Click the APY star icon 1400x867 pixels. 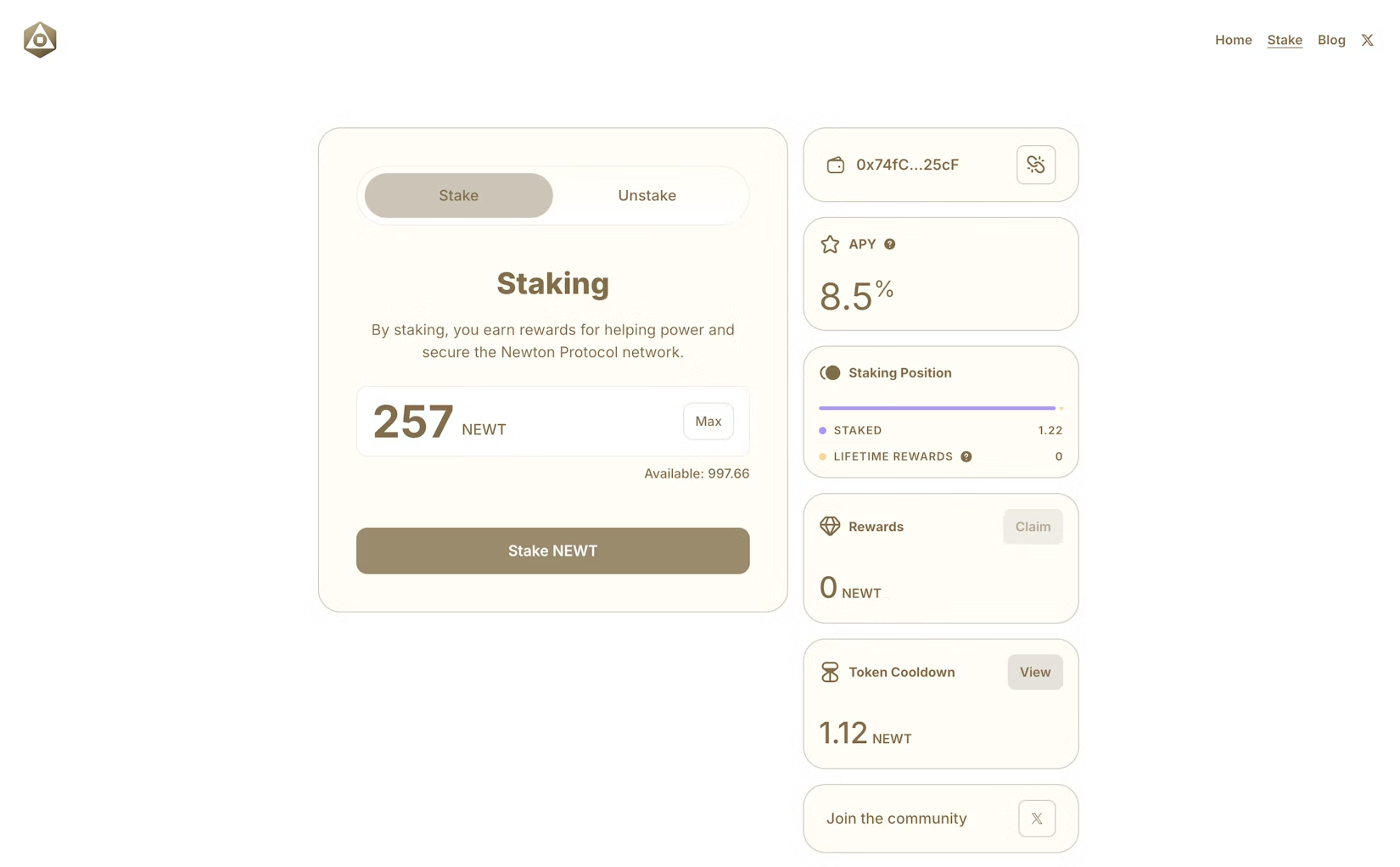click(830, 244)
